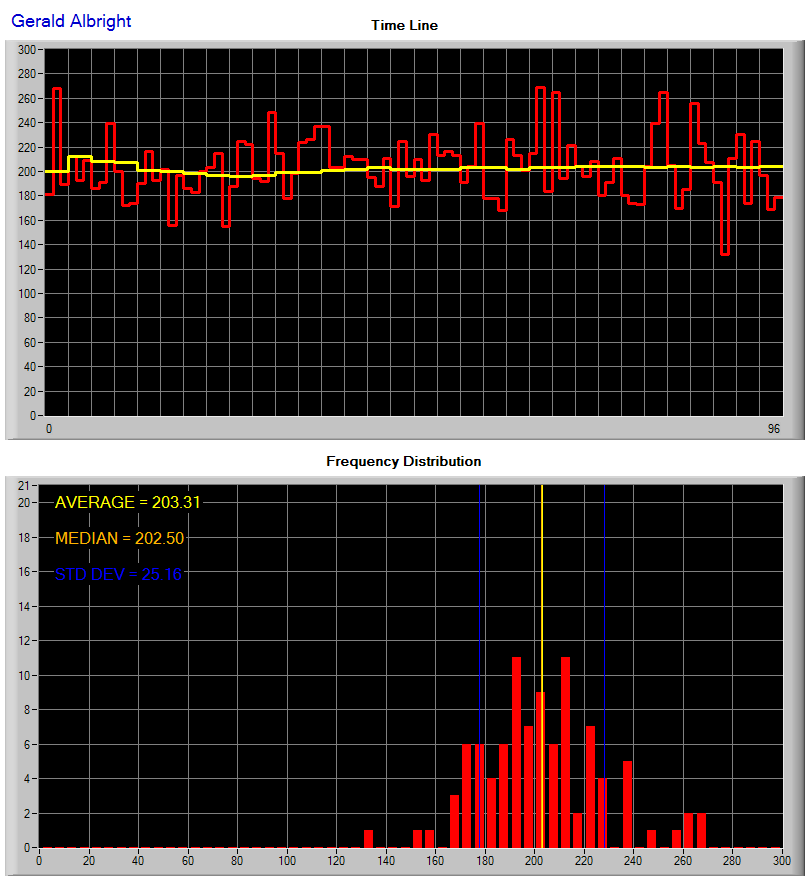Click the histogram bar at 238 with count 5
This screenshot has width=811, height=880.
pyautogui.click(x=627, y=804)
